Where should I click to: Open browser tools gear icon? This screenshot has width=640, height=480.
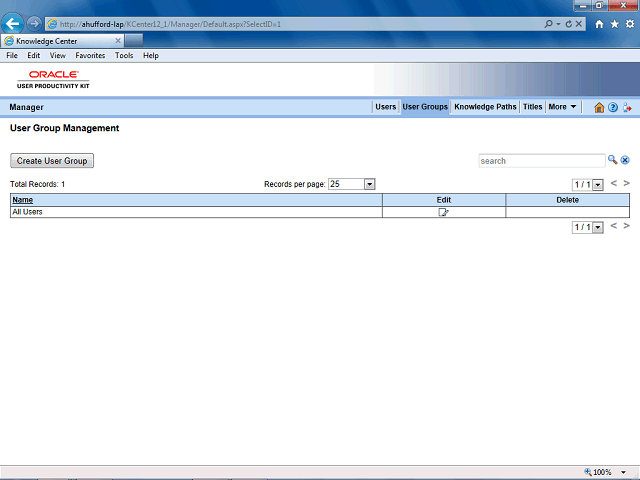tap(630, 24)
